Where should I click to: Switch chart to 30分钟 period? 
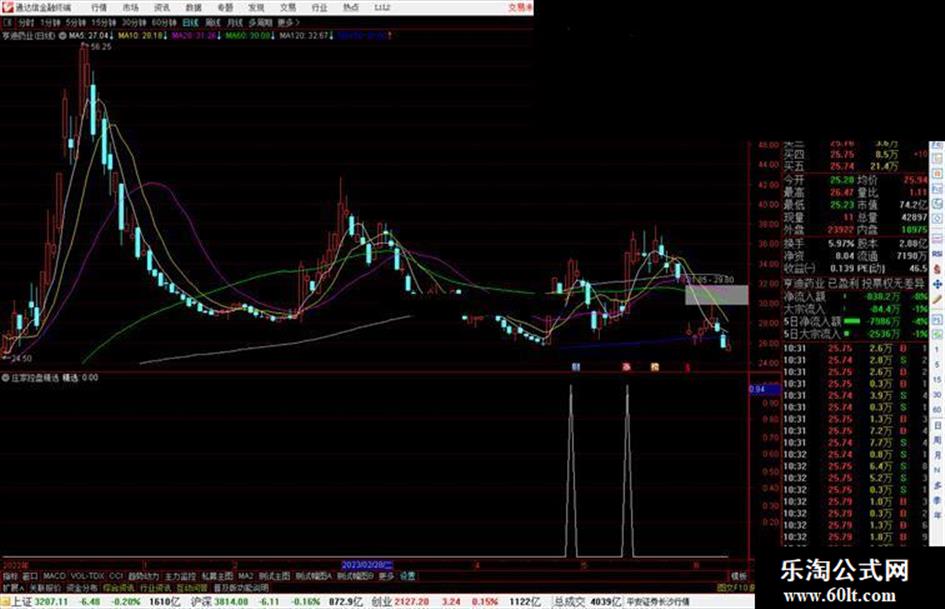(133, 22)
